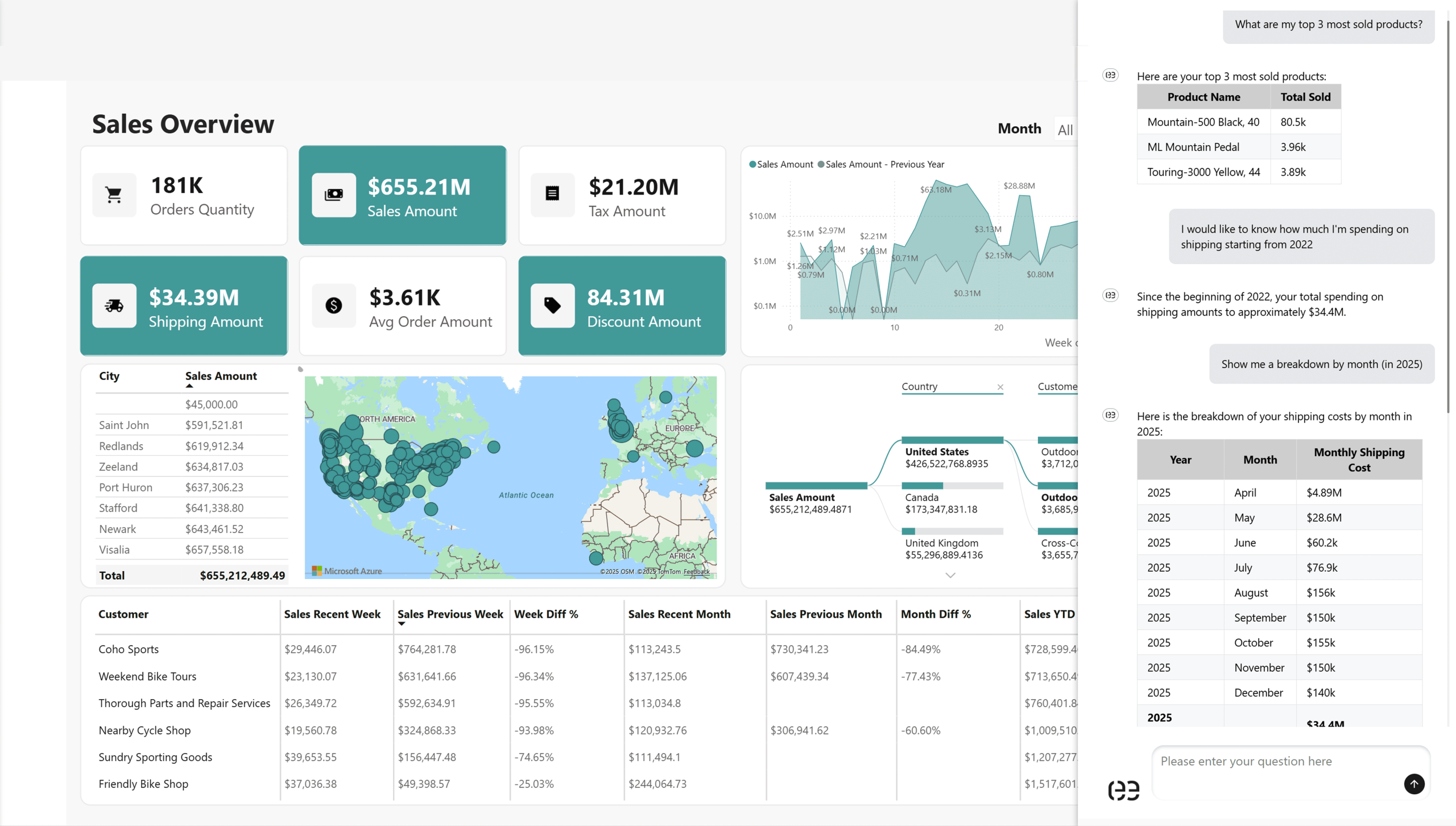Click the dollar coin Avg Order icon

334,306
